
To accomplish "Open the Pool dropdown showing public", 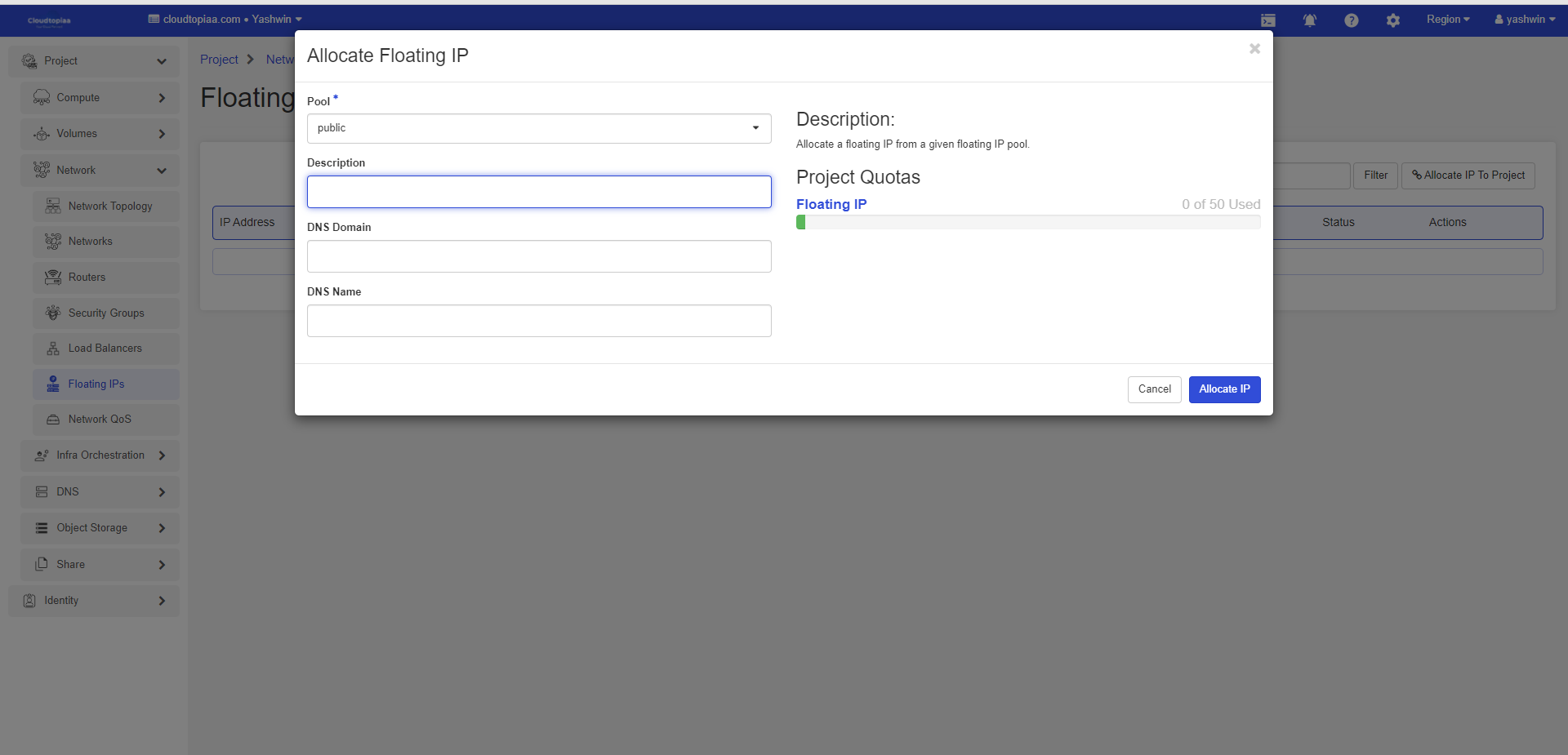I will [x=538, y=128].
